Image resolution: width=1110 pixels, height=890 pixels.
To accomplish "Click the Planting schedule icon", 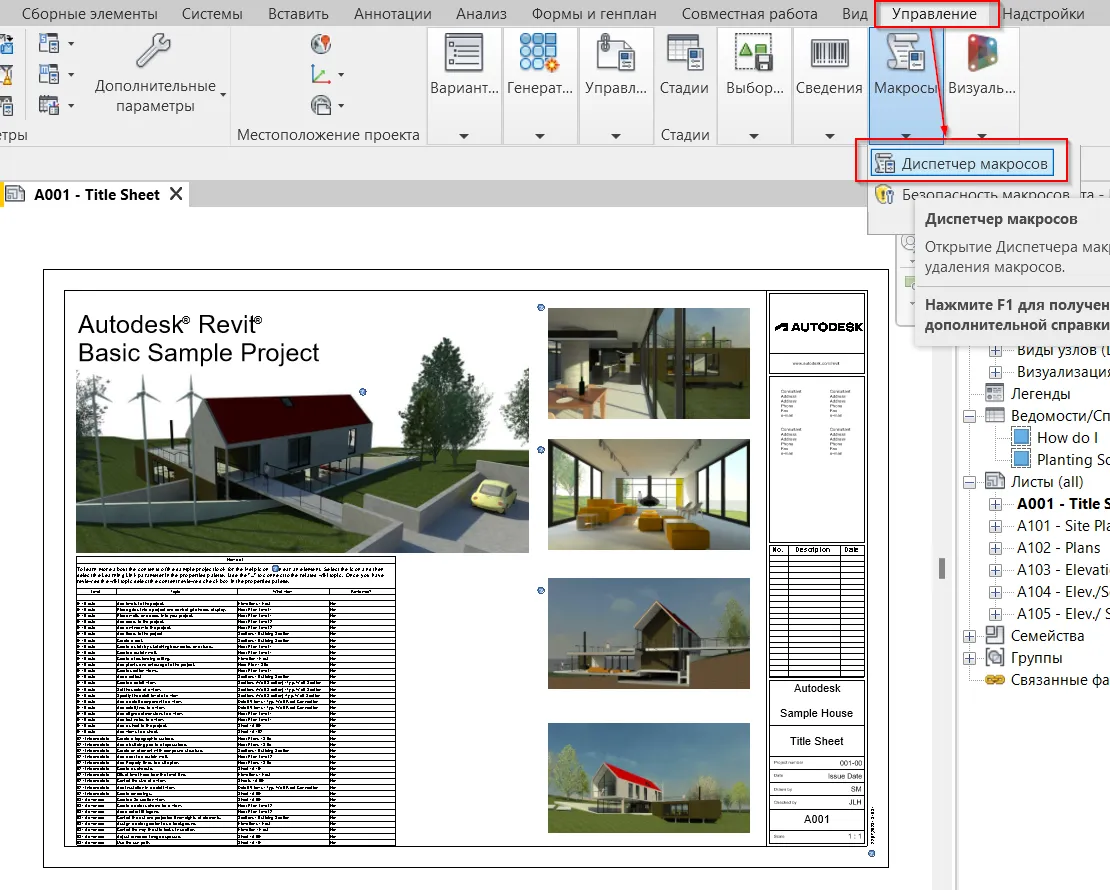I will (x=1021, y=459).
